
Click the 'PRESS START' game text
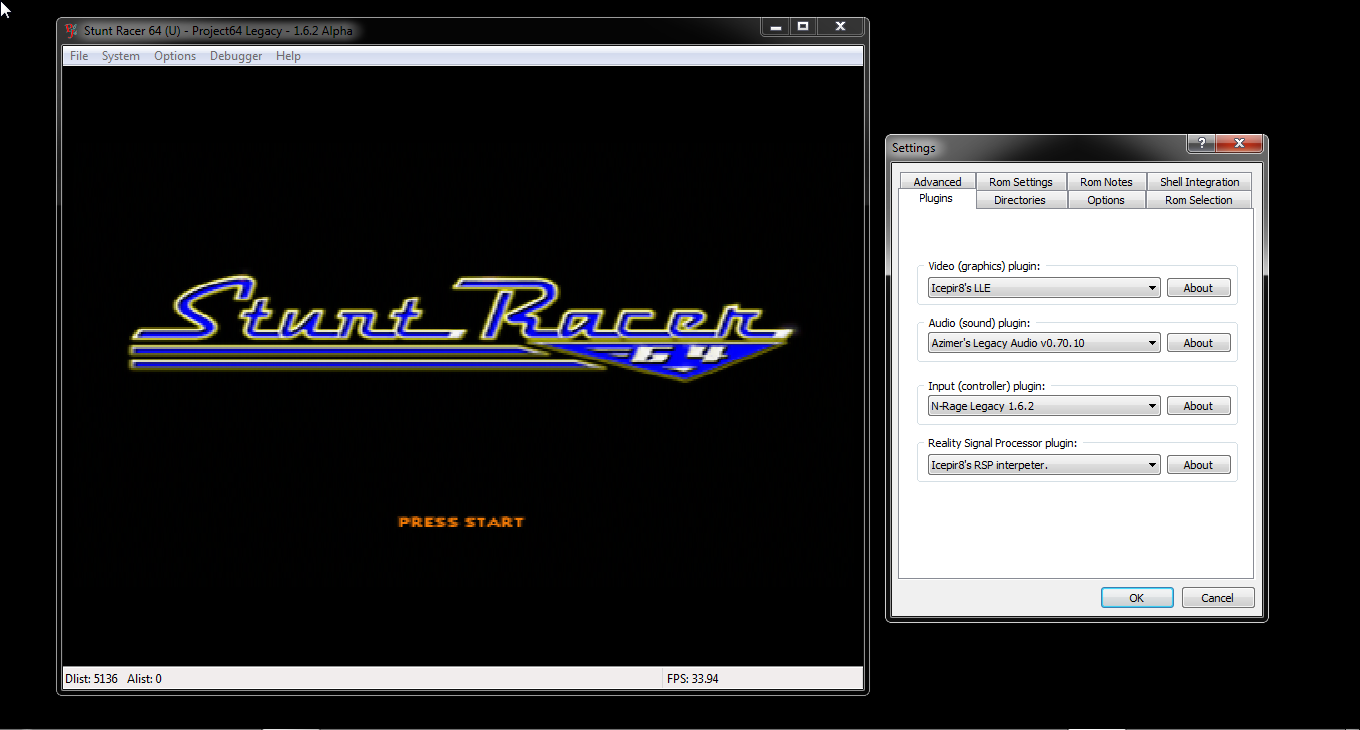tap(461, 522)
